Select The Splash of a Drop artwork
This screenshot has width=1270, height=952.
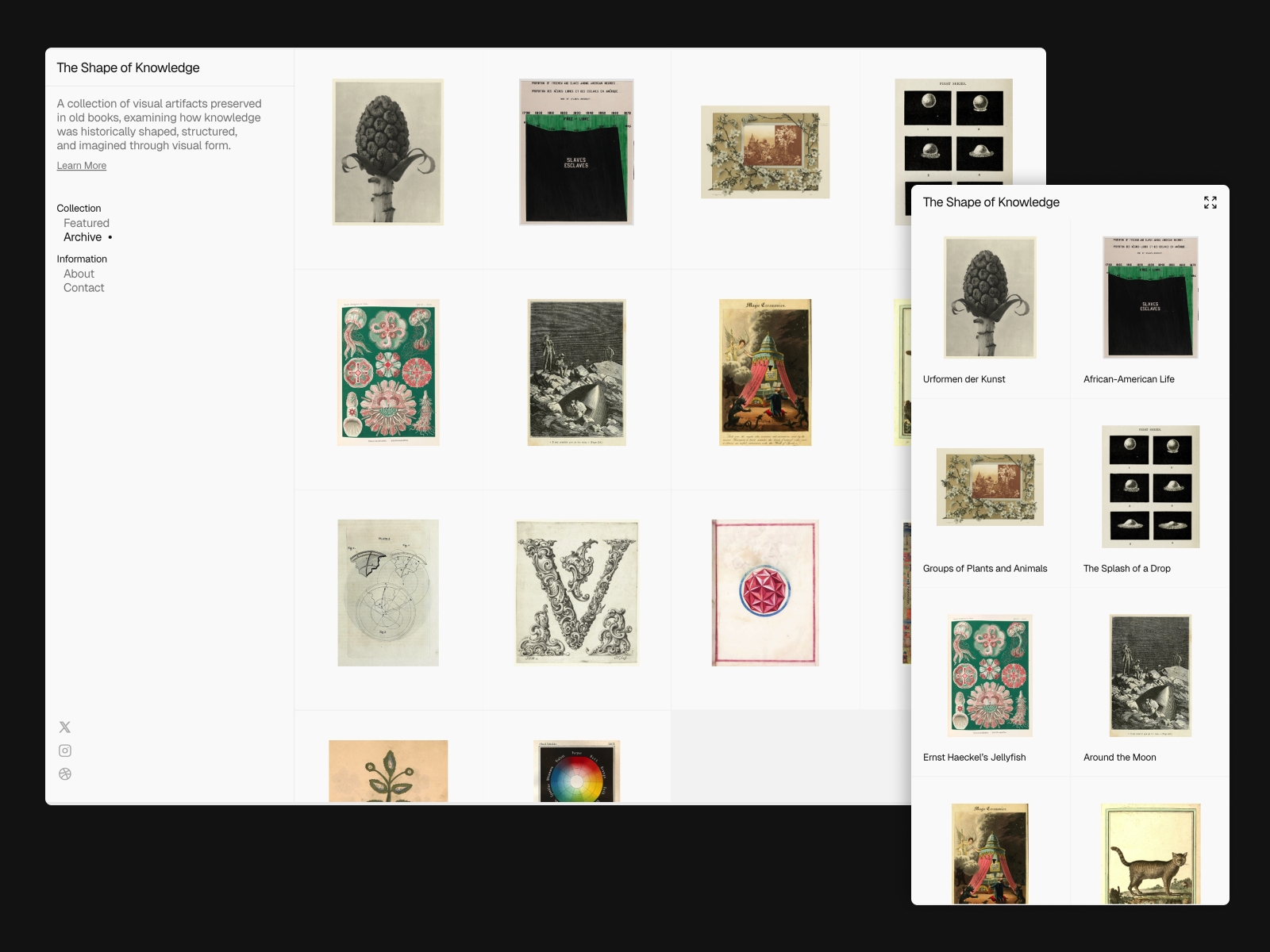pos(1150,486)
